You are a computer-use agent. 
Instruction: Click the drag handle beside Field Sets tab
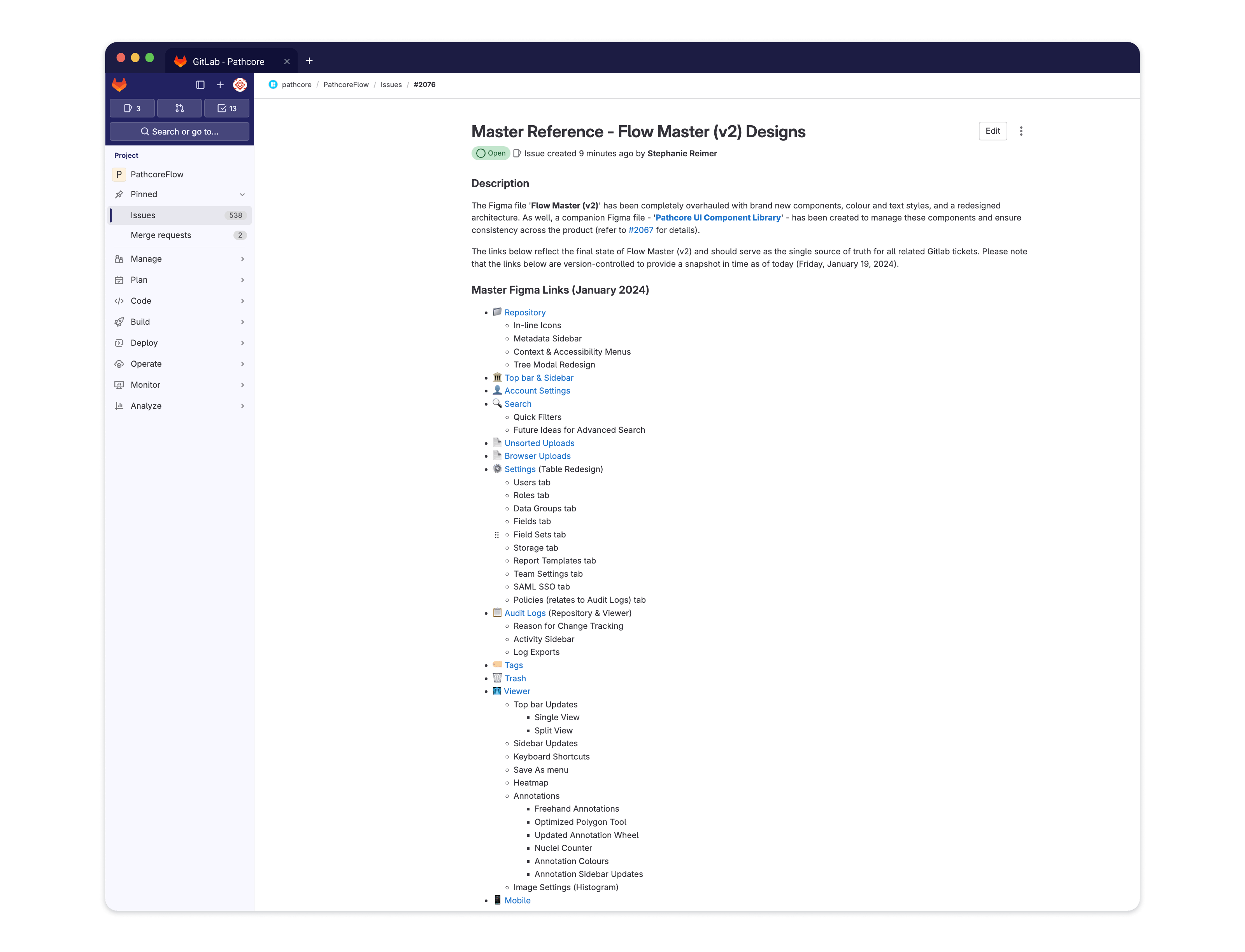(x=497, y=535)
